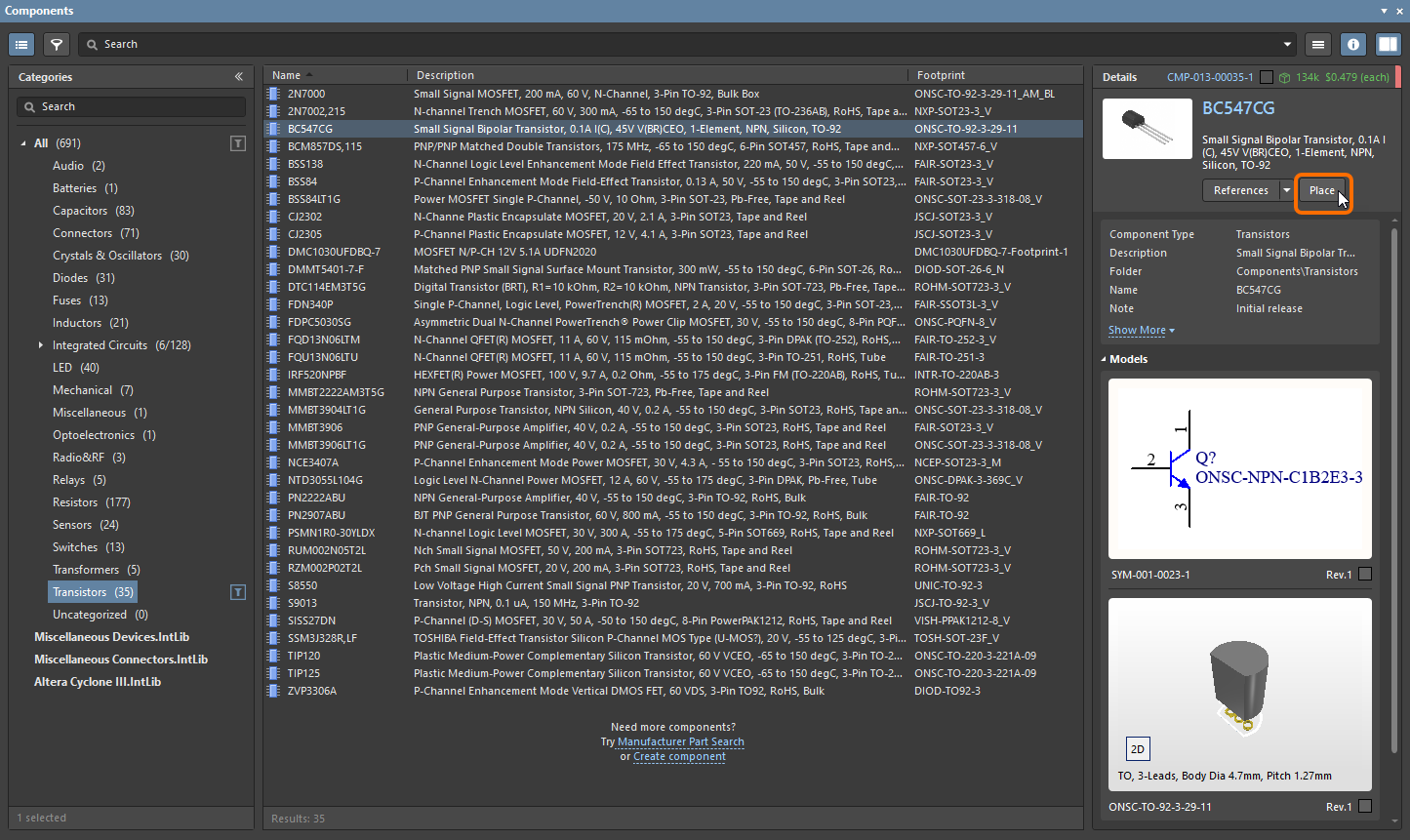Click the filter funnel icon in toolbar
1410x840 pixels.
click(x=57, y=44)
